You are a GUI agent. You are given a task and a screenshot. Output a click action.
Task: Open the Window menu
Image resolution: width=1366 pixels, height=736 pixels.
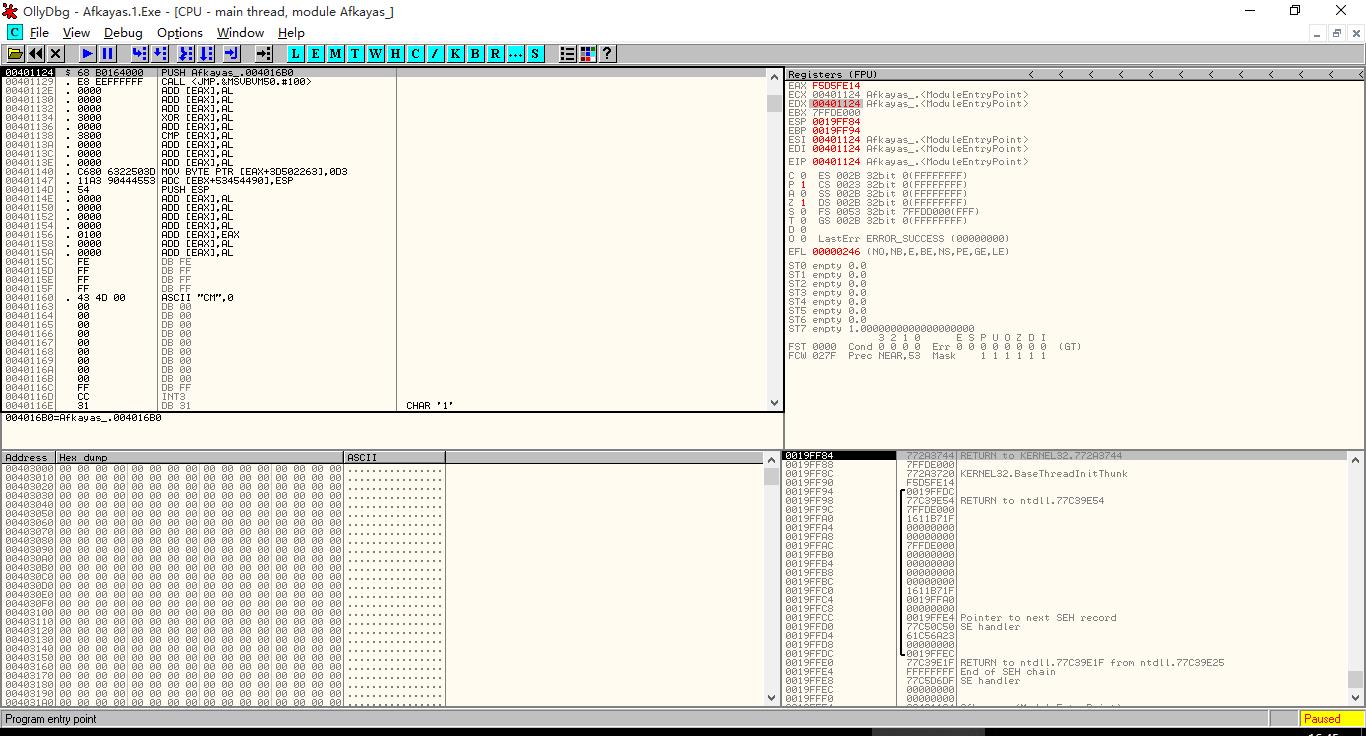[240, 33]
